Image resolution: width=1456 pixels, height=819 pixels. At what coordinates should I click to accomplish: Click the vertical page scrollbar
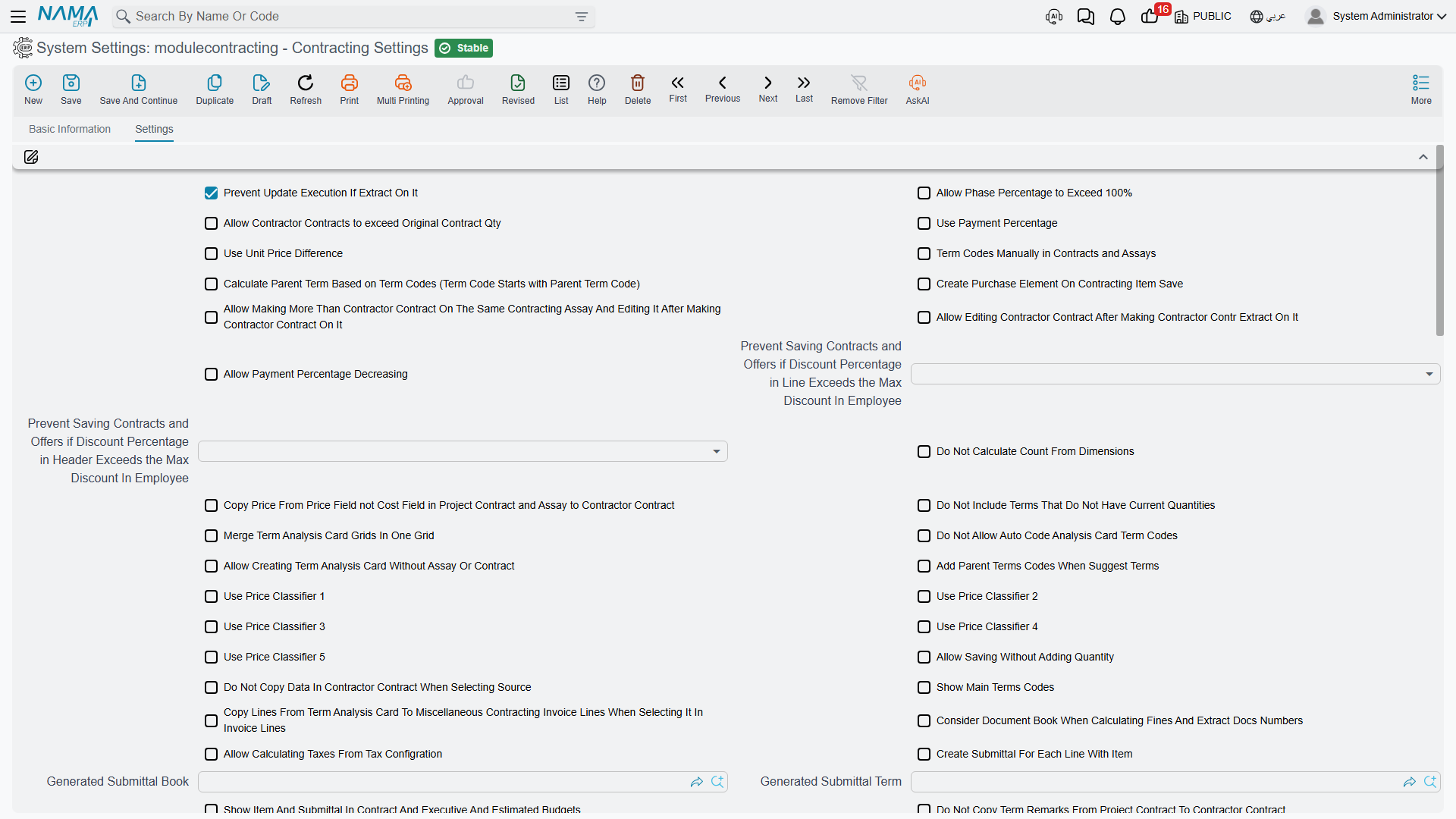(1439, 241)
